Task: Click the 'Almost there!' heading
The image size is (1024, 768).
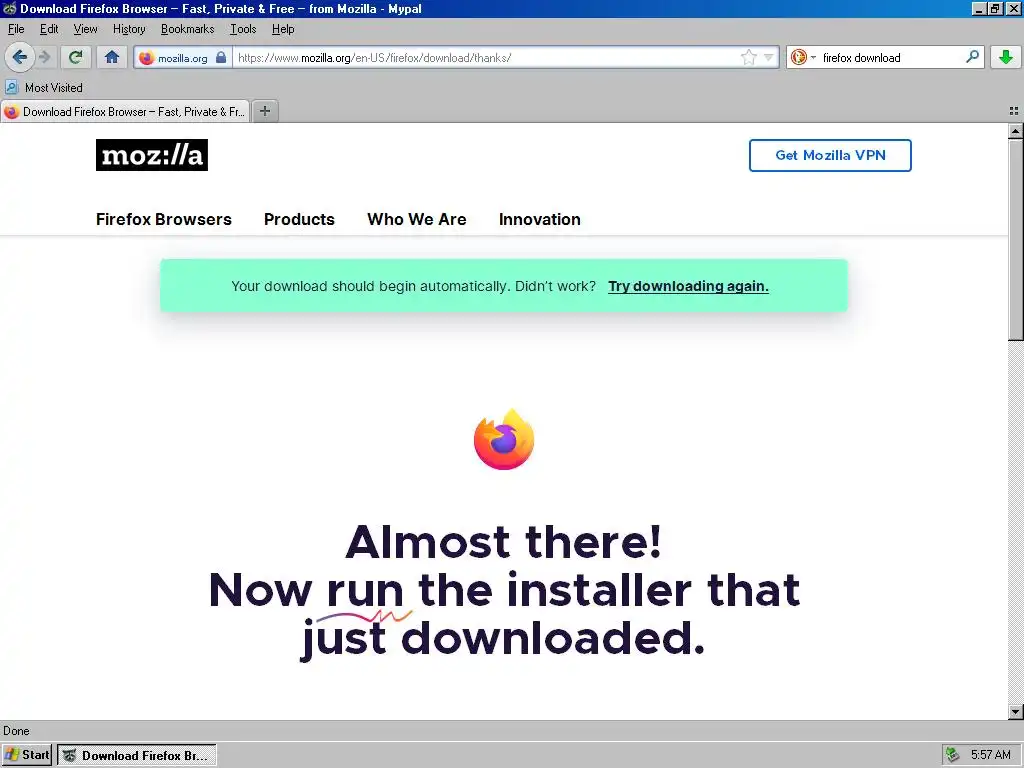Action: [x=504, y=542]
